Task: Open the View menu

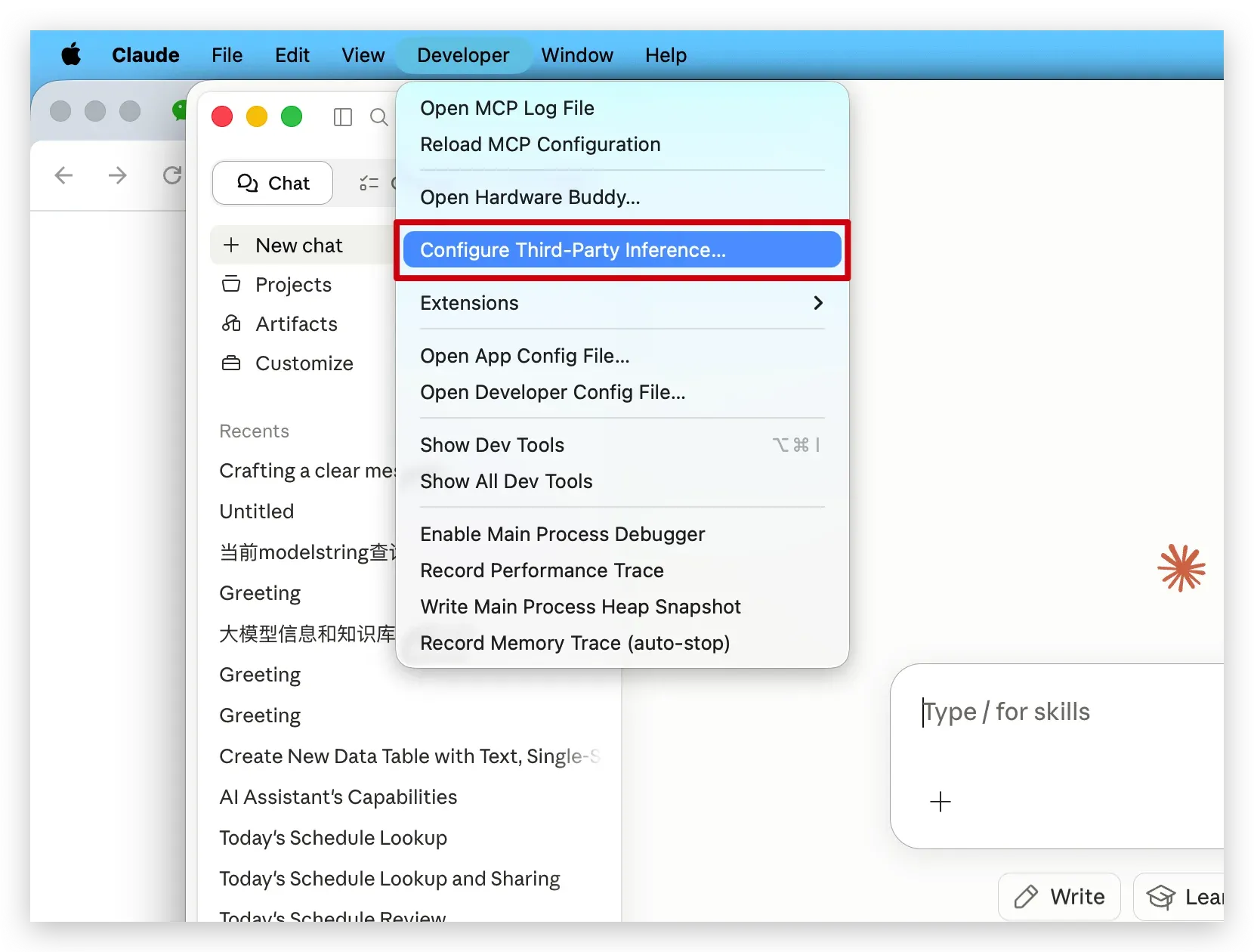Action: 363,55
